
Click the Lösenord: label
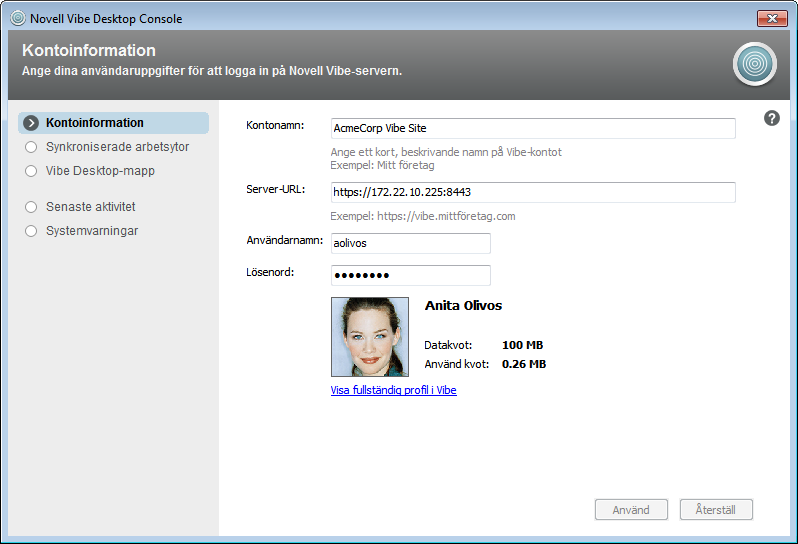pos(270,272)
